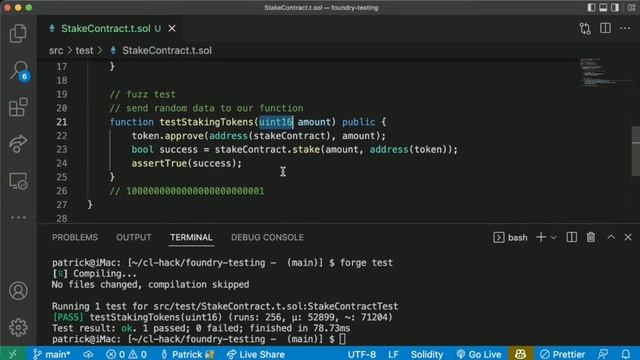This screenshot has height=360, width=640.
Task: Switch to the PROBLEMS panel tab
Action: pyautogui.click(x=75, y=237)
